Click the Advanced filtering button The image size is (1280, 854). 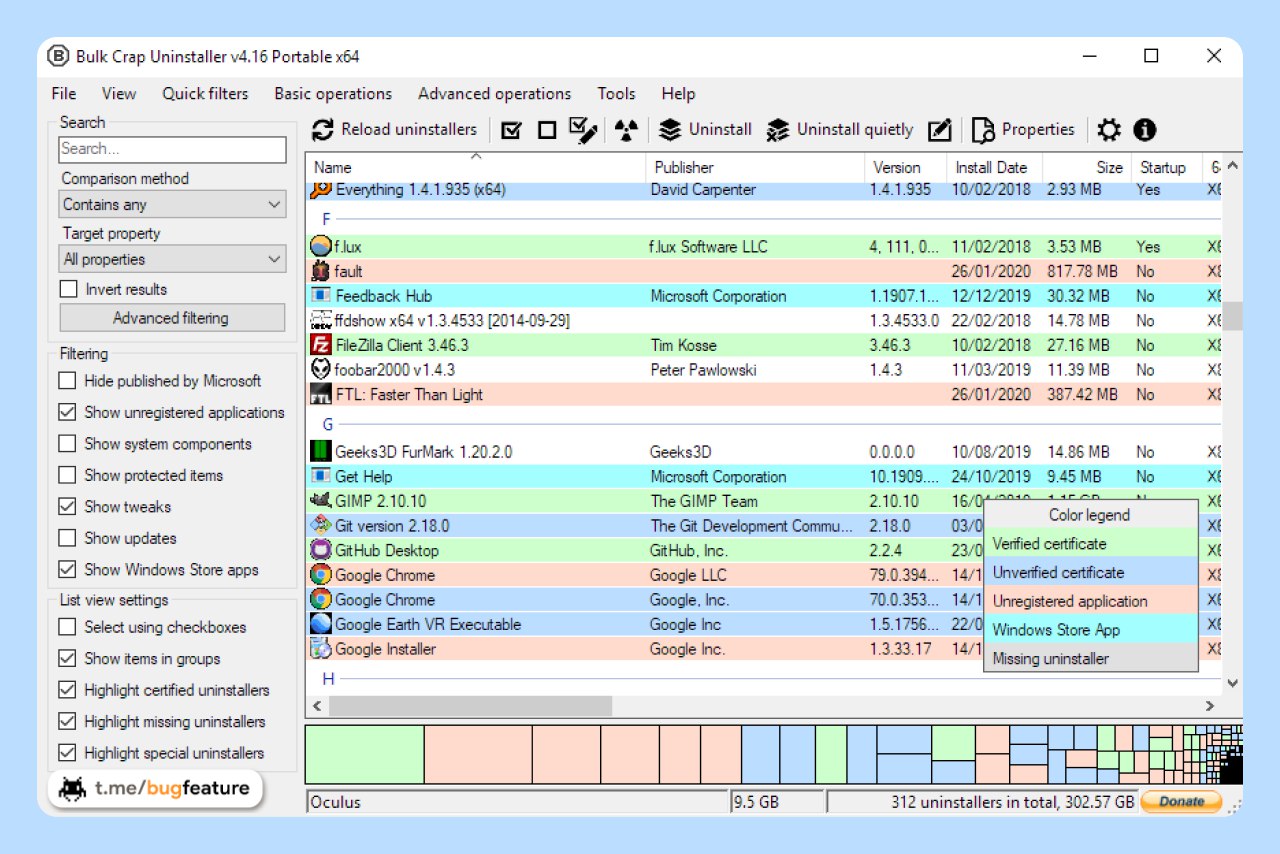(172, 318)
